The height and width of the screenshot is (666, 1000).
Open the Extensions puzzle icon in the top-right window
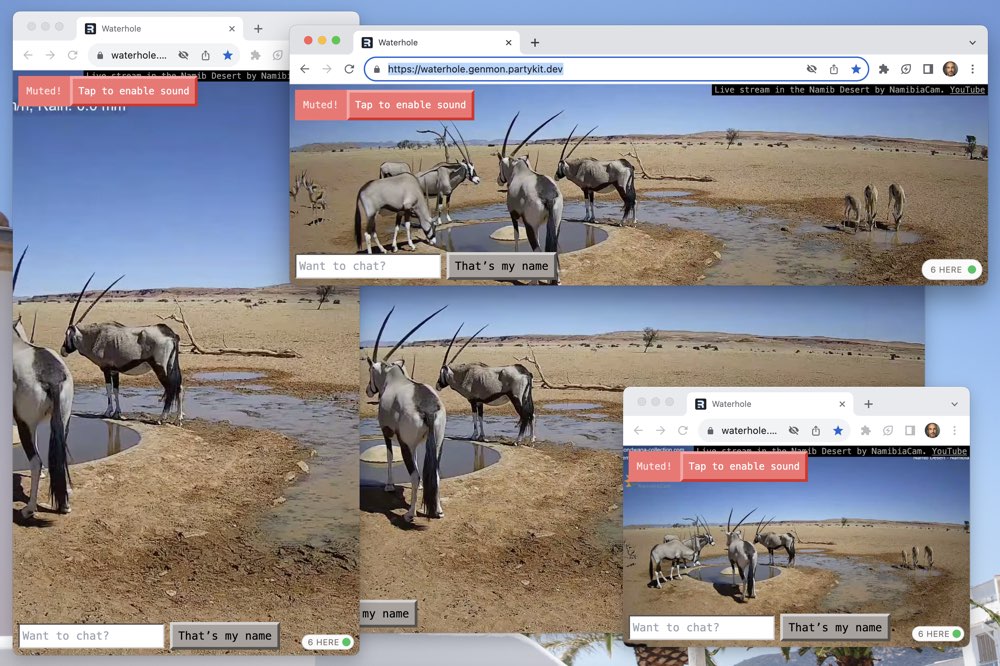pos(883,69)
